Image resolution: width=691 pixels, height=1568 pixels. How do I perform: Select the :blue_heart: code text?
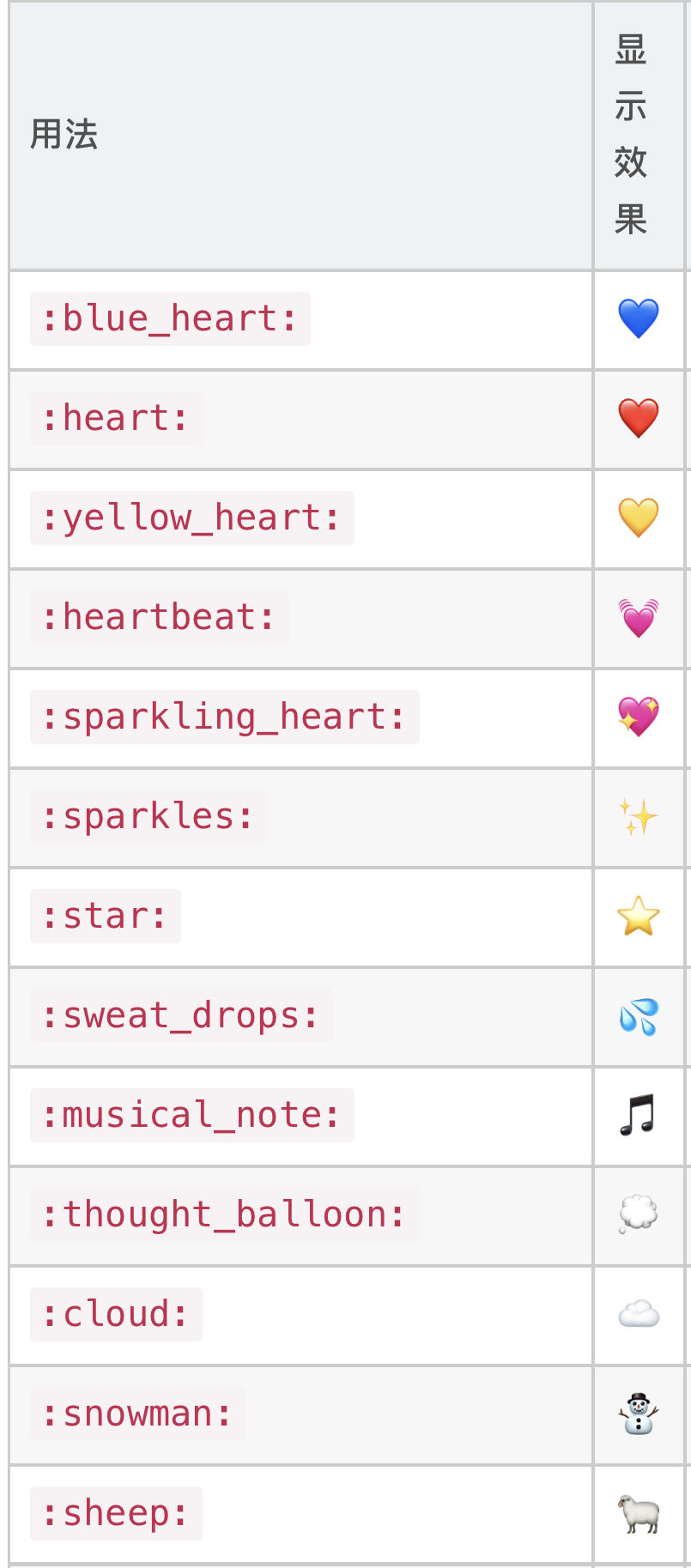coord(170,319)
